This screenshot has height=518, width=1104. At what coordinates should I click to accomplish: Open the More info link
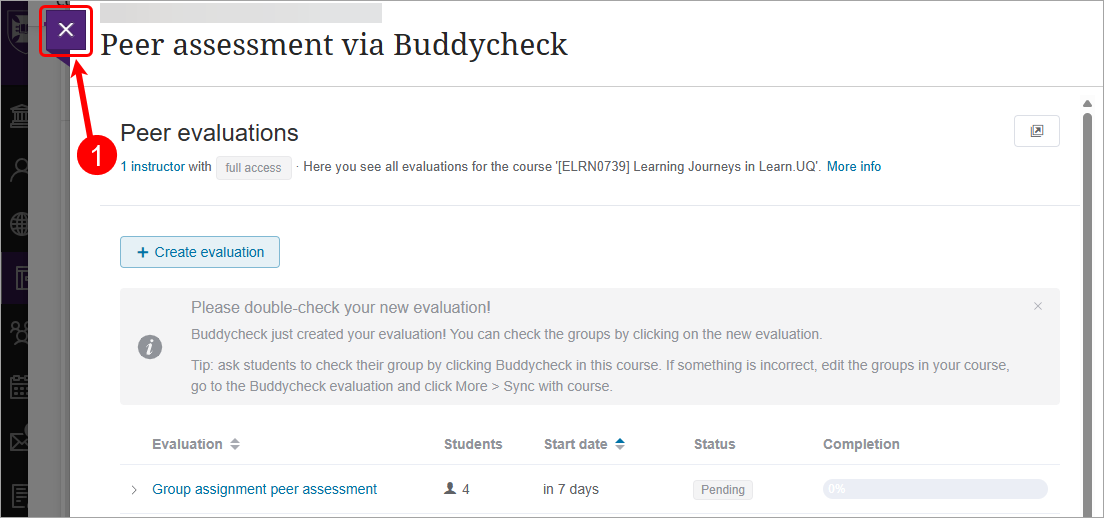tap(853, 167)
